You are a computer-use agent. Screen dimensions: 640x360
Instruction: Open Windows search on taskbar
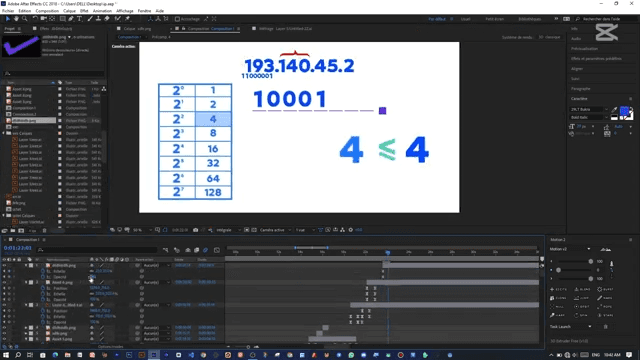[18, 355]
